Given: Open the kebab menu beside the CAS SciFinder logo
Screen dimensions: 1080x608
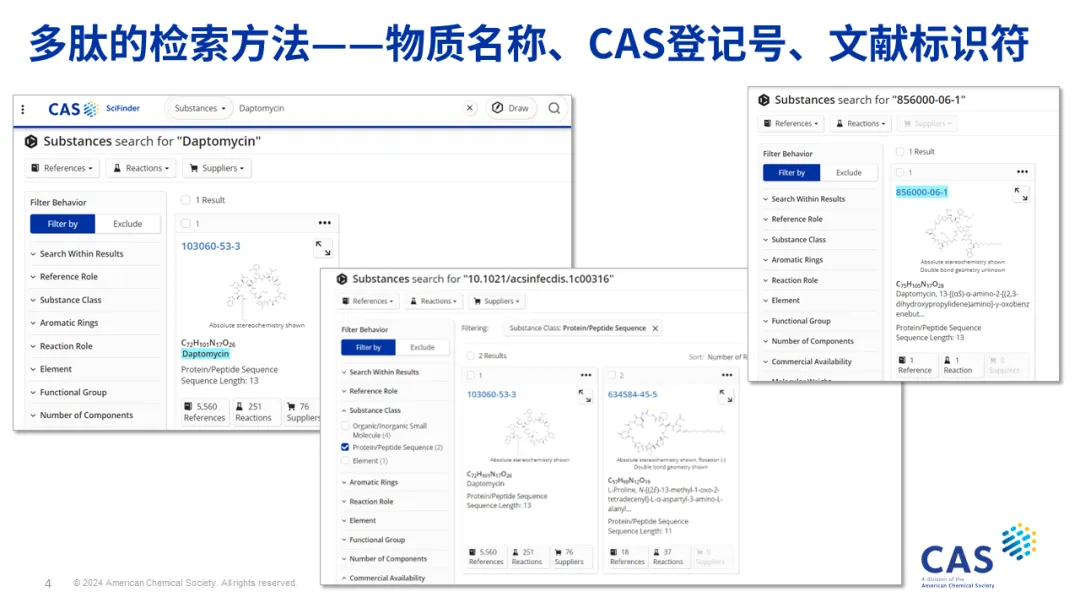Looking at the screenshot, I should tap(23, 109).
